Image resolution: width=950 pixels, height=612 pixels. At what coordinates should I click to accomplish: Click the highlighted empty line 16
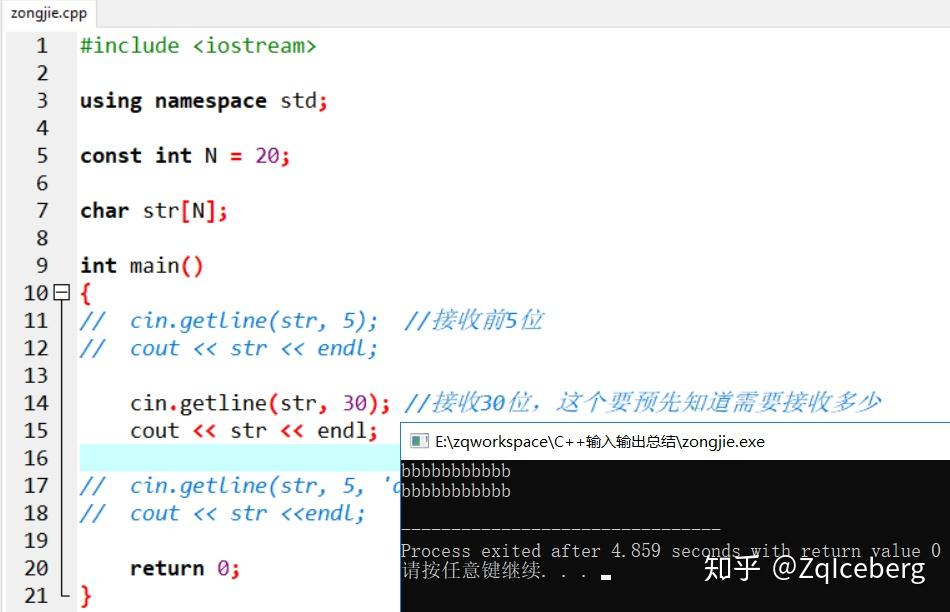[239, 457]
